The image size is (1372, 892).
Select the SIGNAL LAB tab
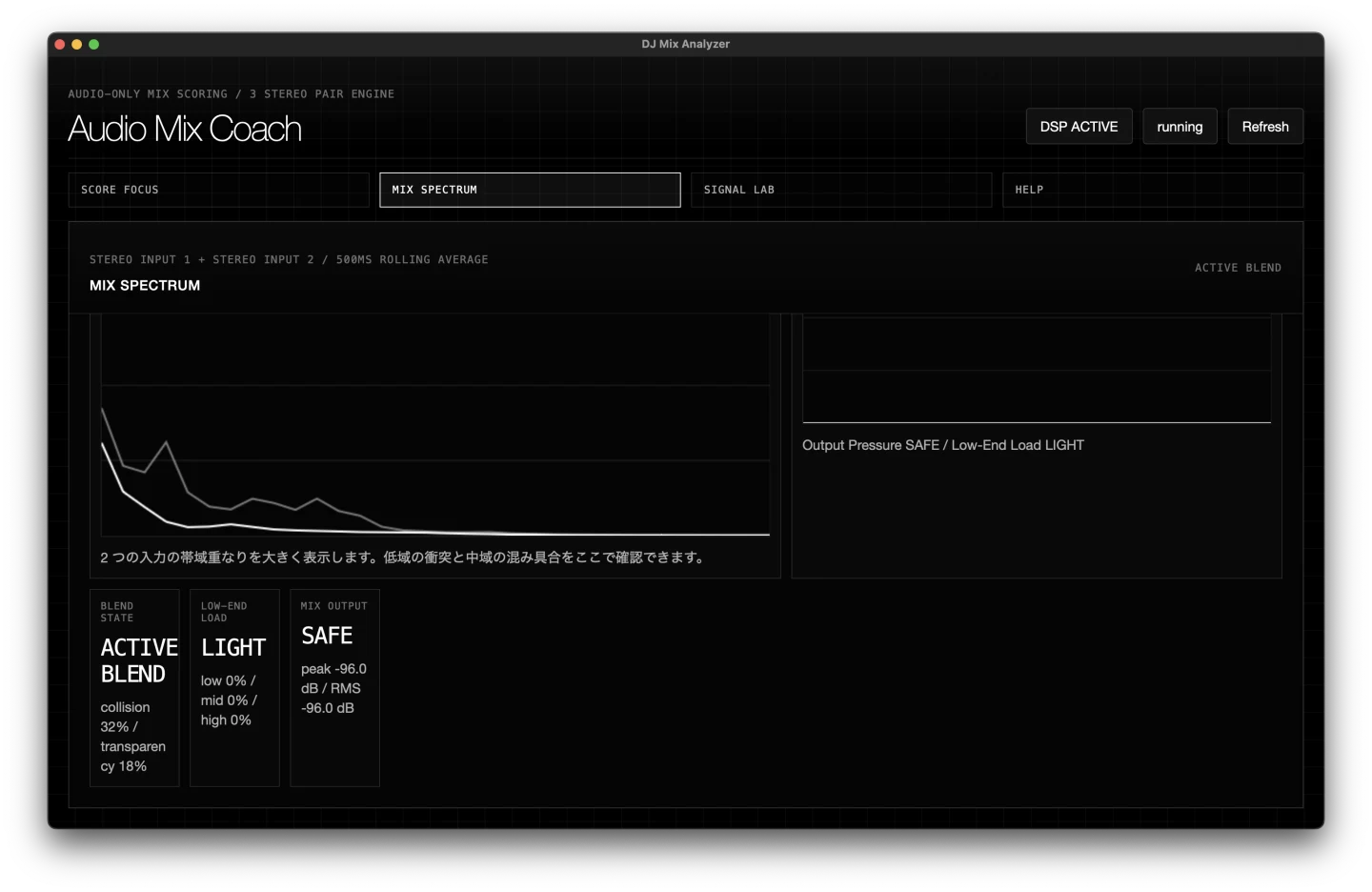tap(840, 190)
